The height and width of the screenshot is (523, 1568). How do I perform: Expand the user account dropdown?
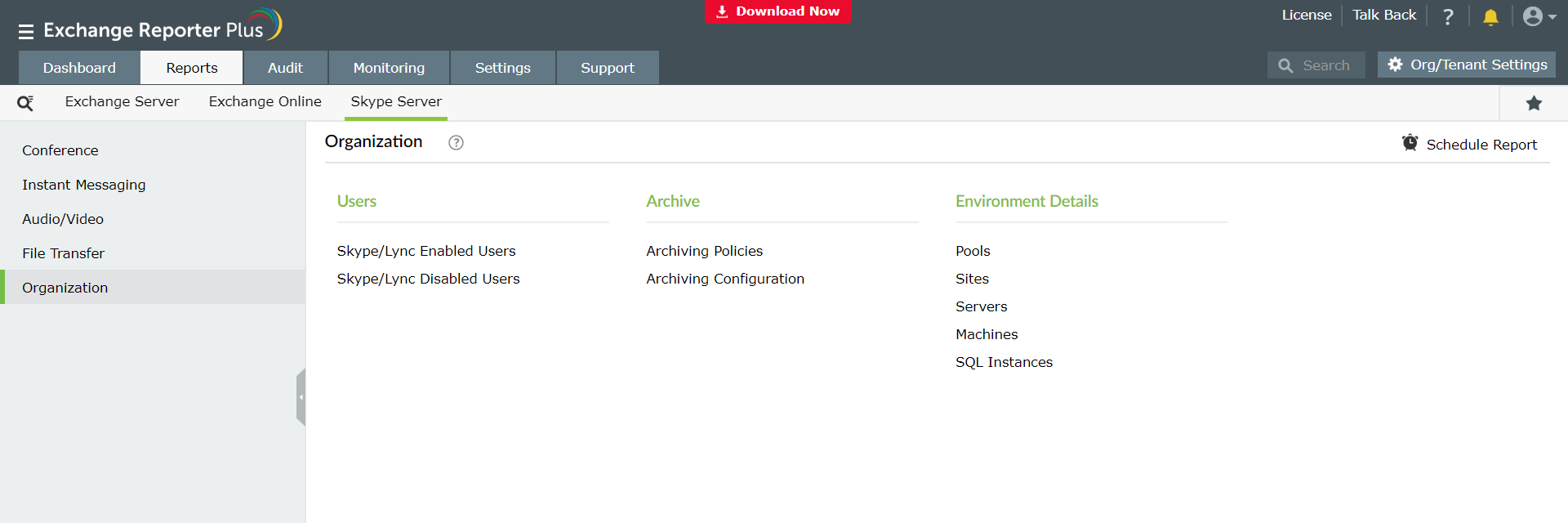coord(1539,16)
